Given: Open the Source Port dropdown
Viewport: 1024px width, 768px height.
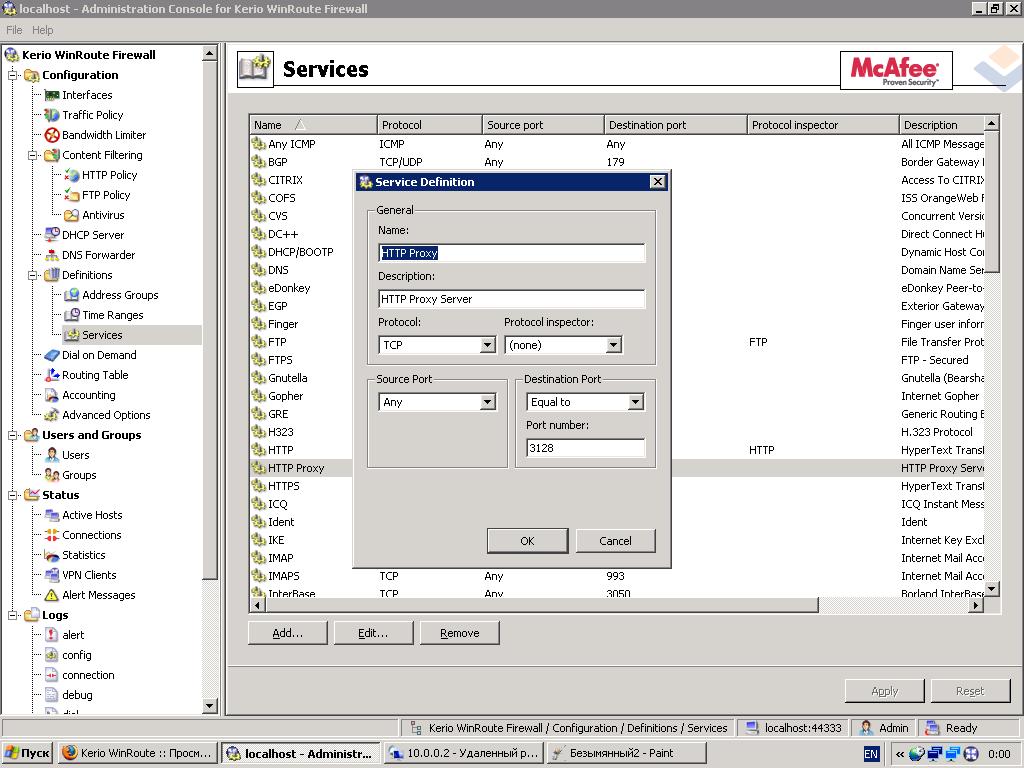Looking at the screenshot, I should 487,402.
